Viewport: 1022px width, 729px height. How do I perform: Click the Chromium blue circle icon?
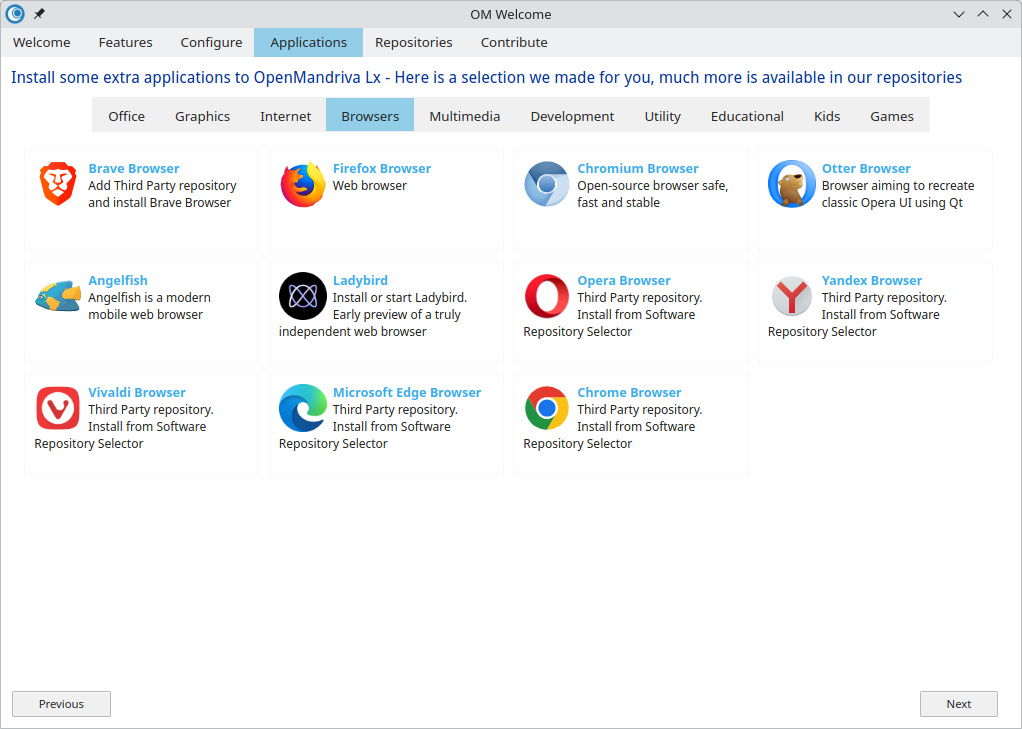[547, 184]
